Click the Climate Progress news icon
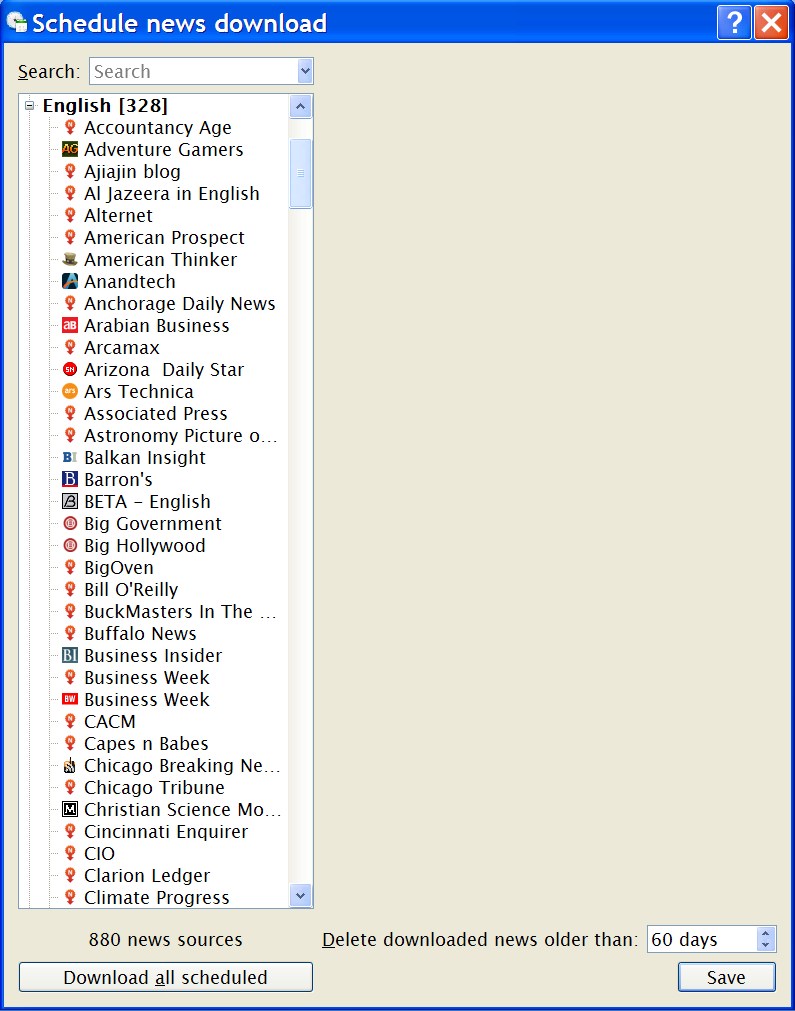This screenshot has height=1011, width=795. tap(70, 897)
